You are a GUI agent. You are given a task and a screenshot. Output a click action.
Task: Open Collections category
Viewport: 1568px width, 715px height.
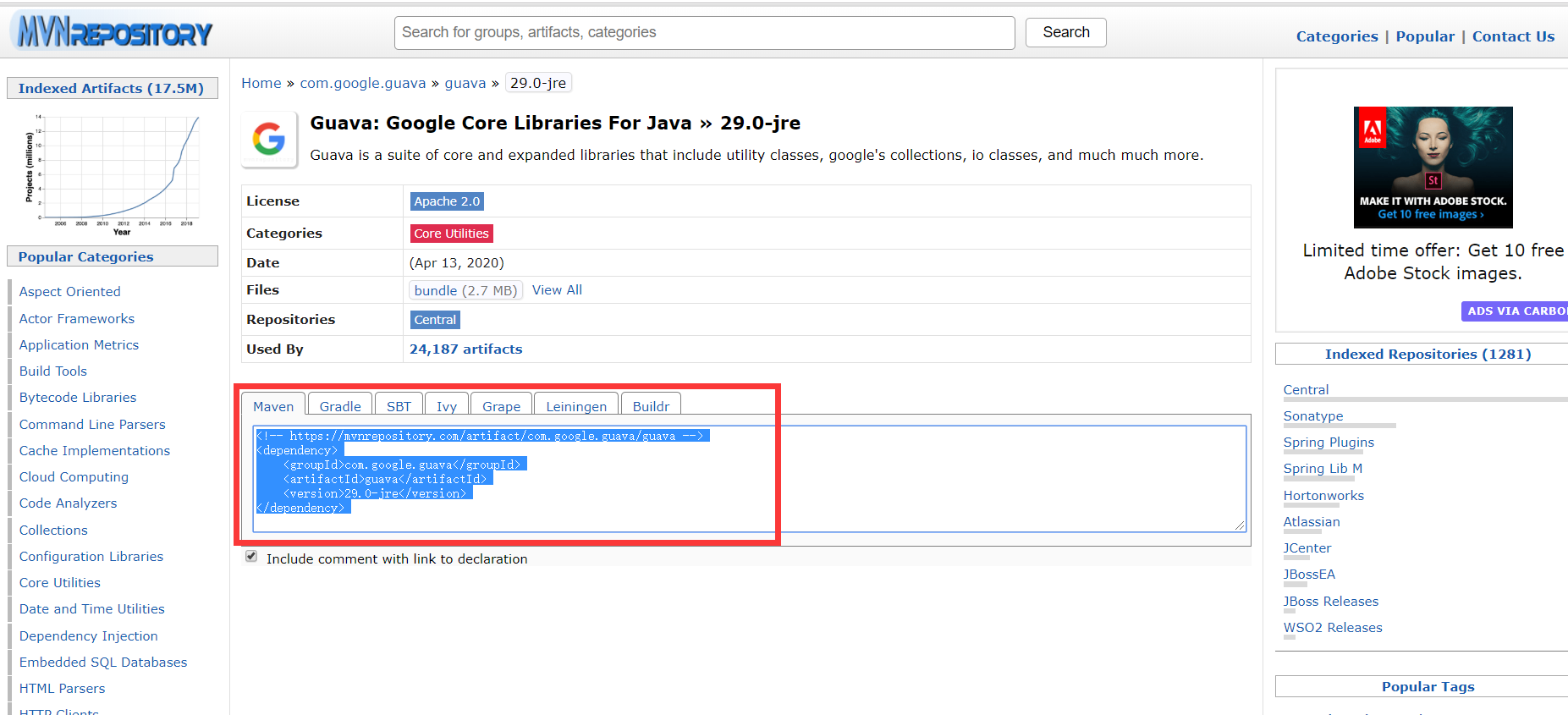(53, 531)
